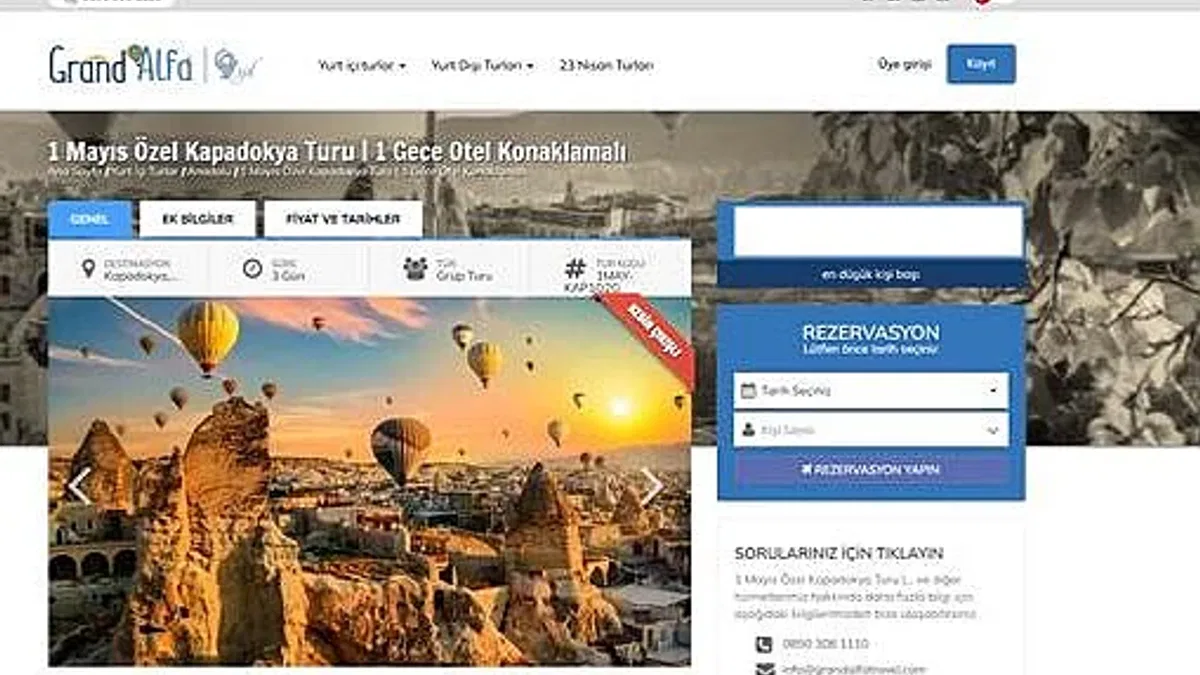Click the REZERVASYON panel heading

(x=871, y=332)
